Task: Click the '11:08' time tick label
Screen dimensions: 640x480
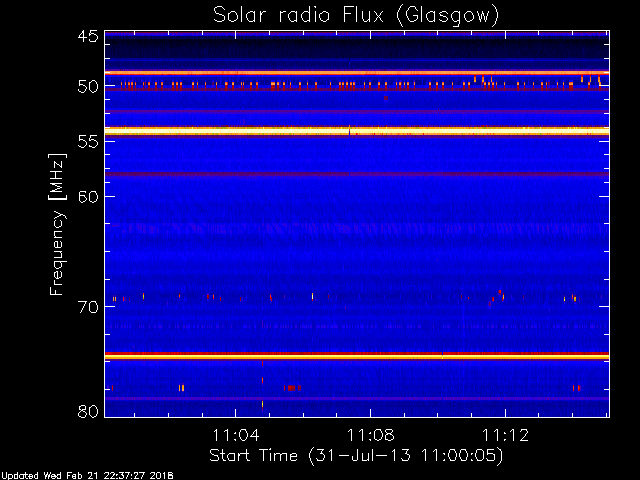Action: pyautogui.click(x=371, y=435)
